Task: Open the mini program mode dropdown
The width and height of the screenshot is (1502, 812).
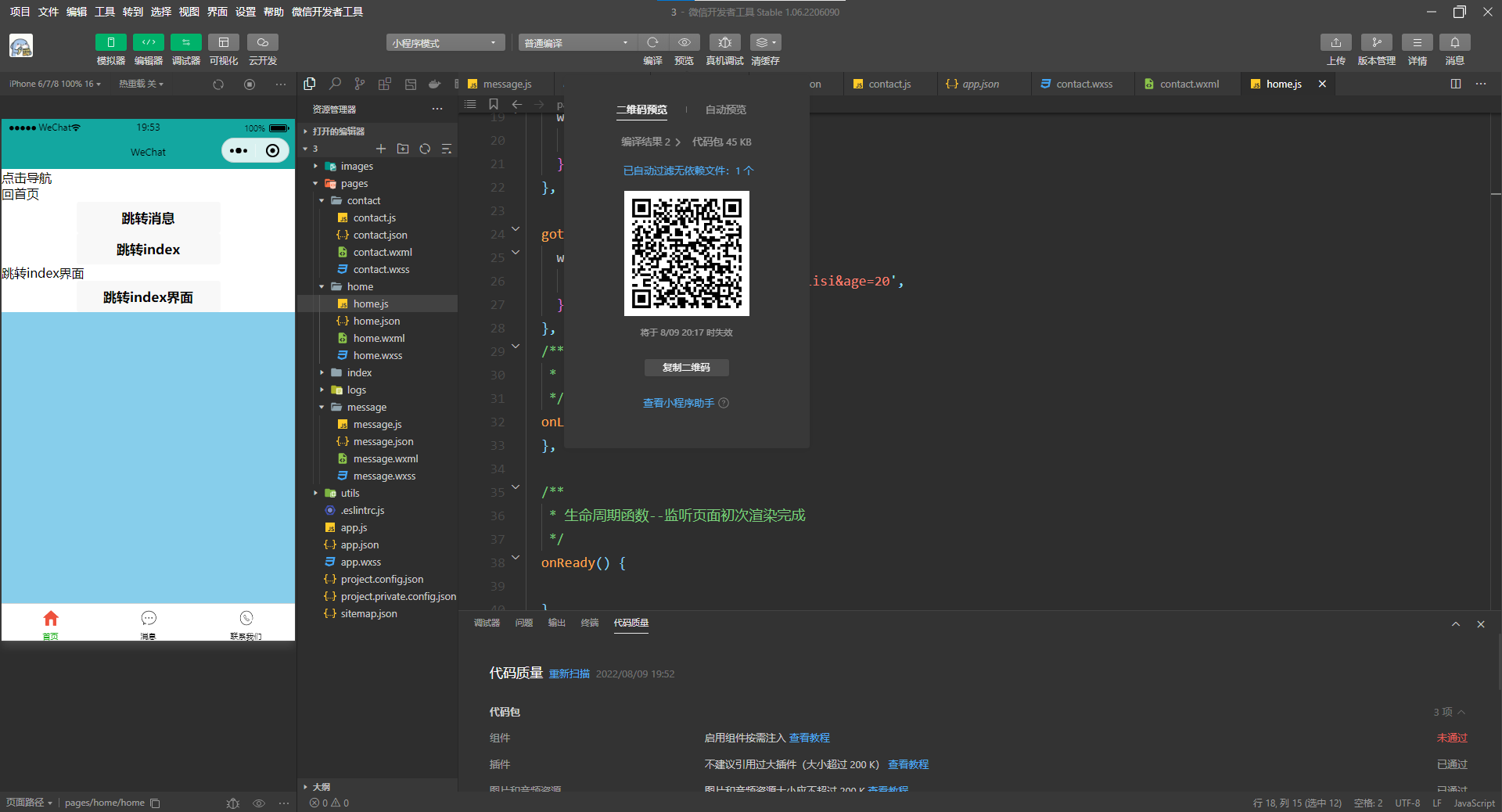Action: pyautogui.click(x=445, y=43)
